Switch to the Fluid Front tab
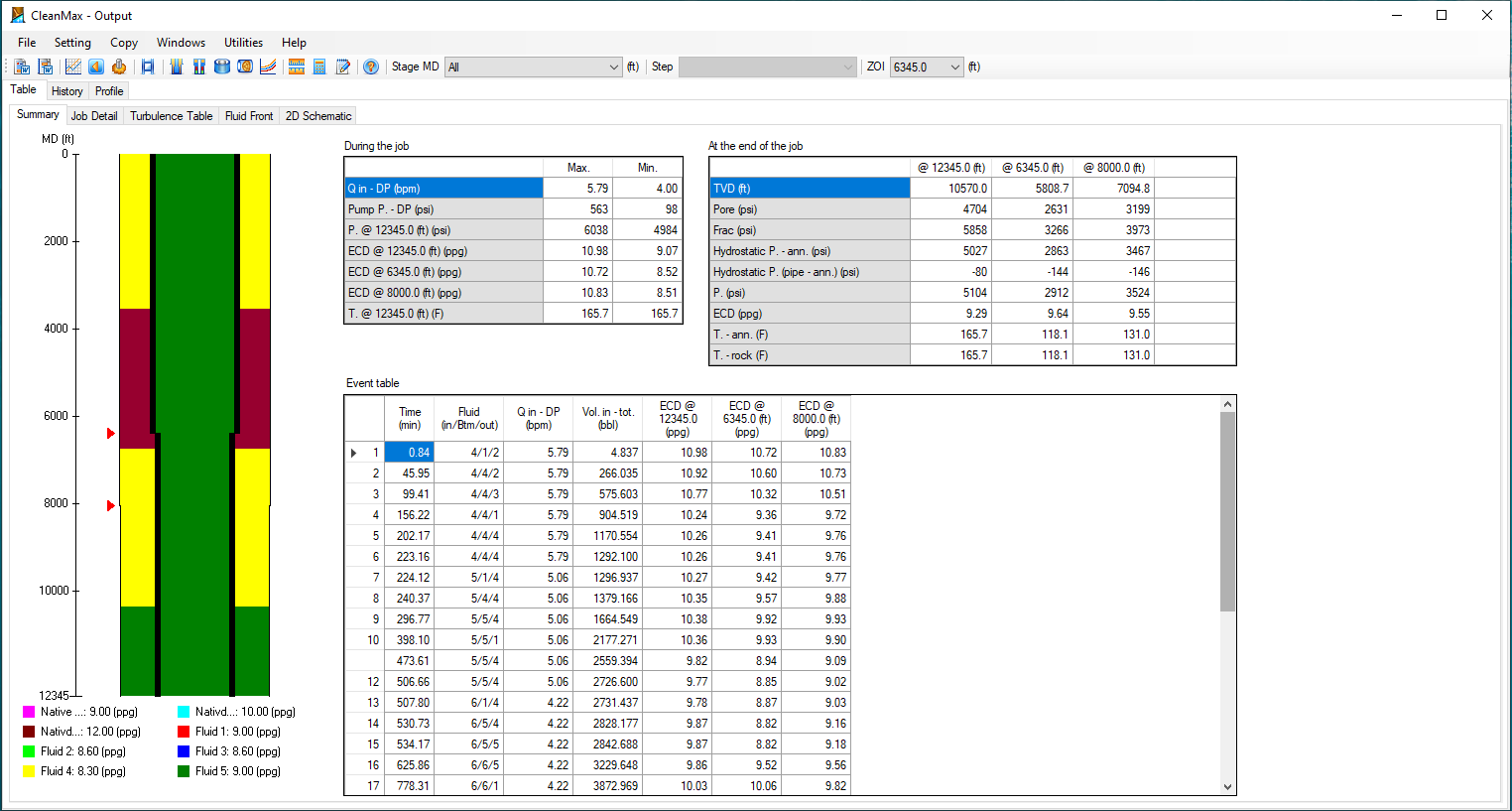Image resolution: width=1512 pixels, height=811 pixels. tap(248, 116)
